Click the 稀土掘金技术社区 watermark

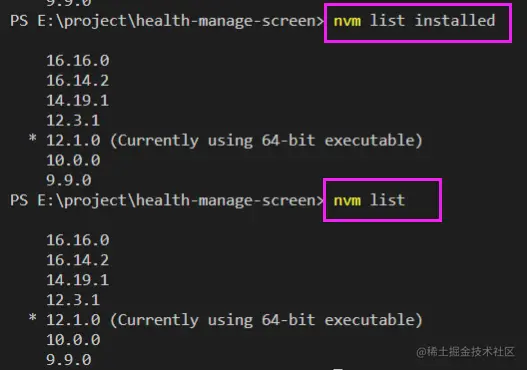point(465,352)
